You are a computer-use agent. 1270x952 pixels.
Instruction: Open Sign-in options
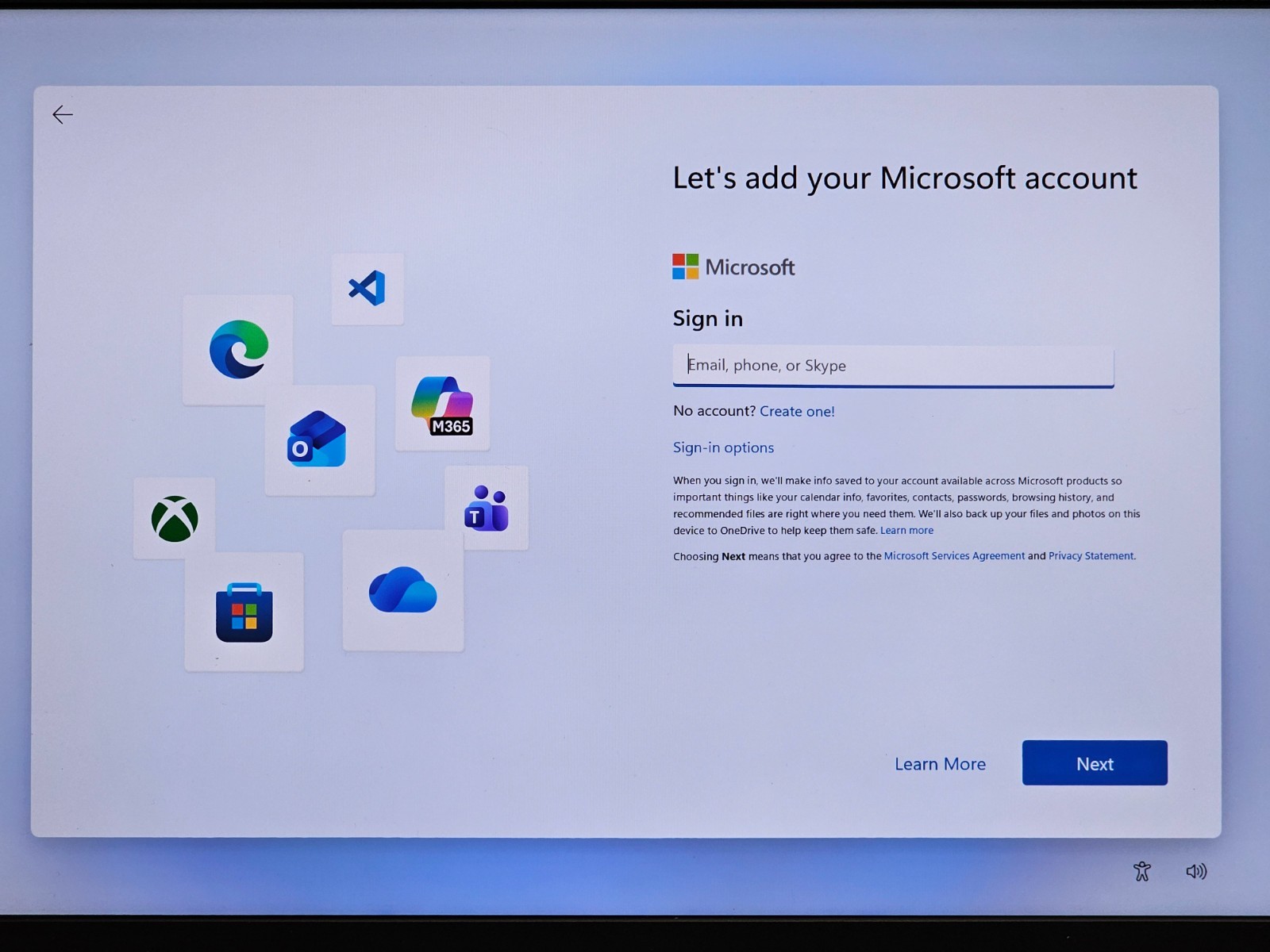(723, 447)
